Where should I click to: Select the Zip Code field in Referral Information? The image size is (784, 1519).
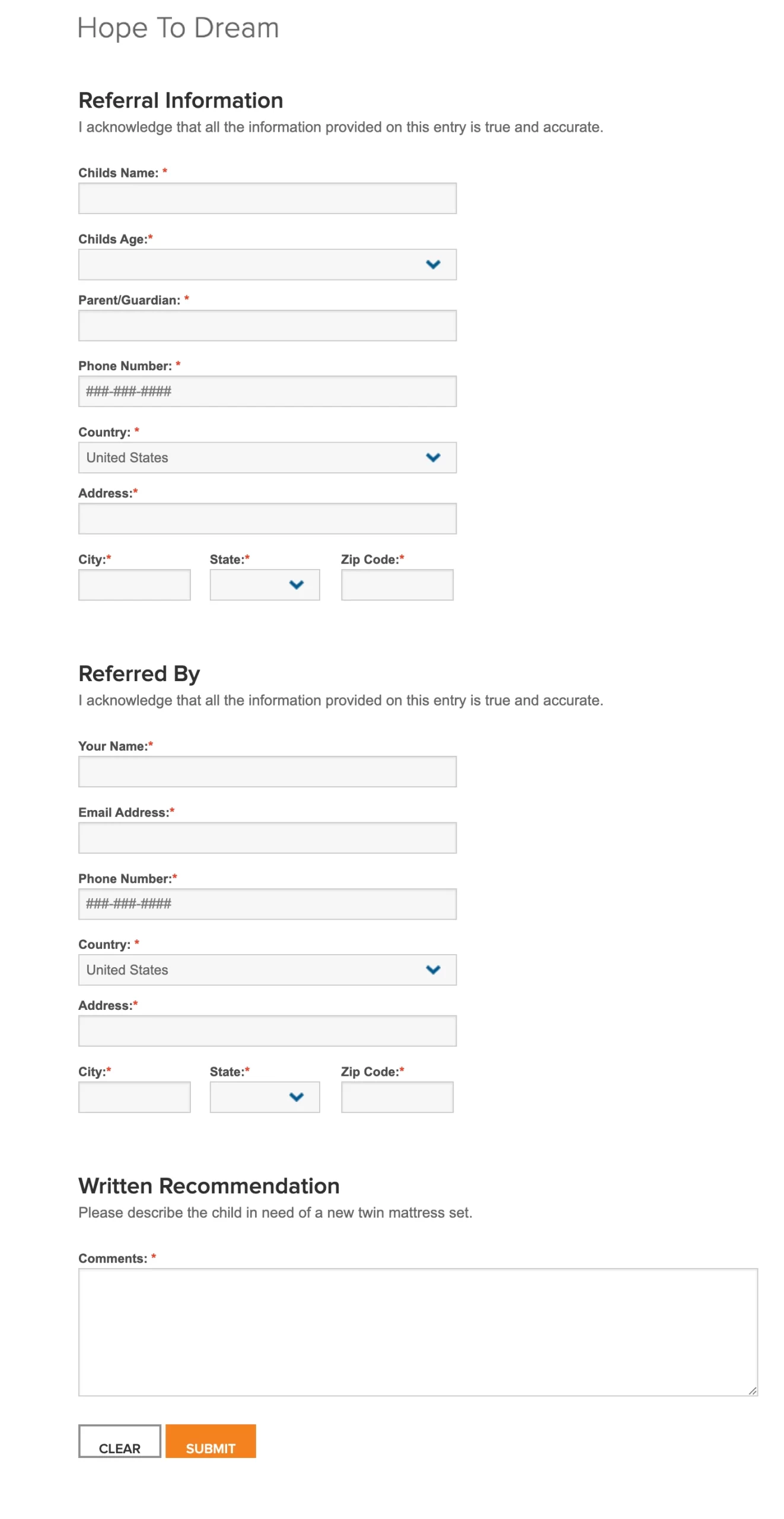[396, 584]
